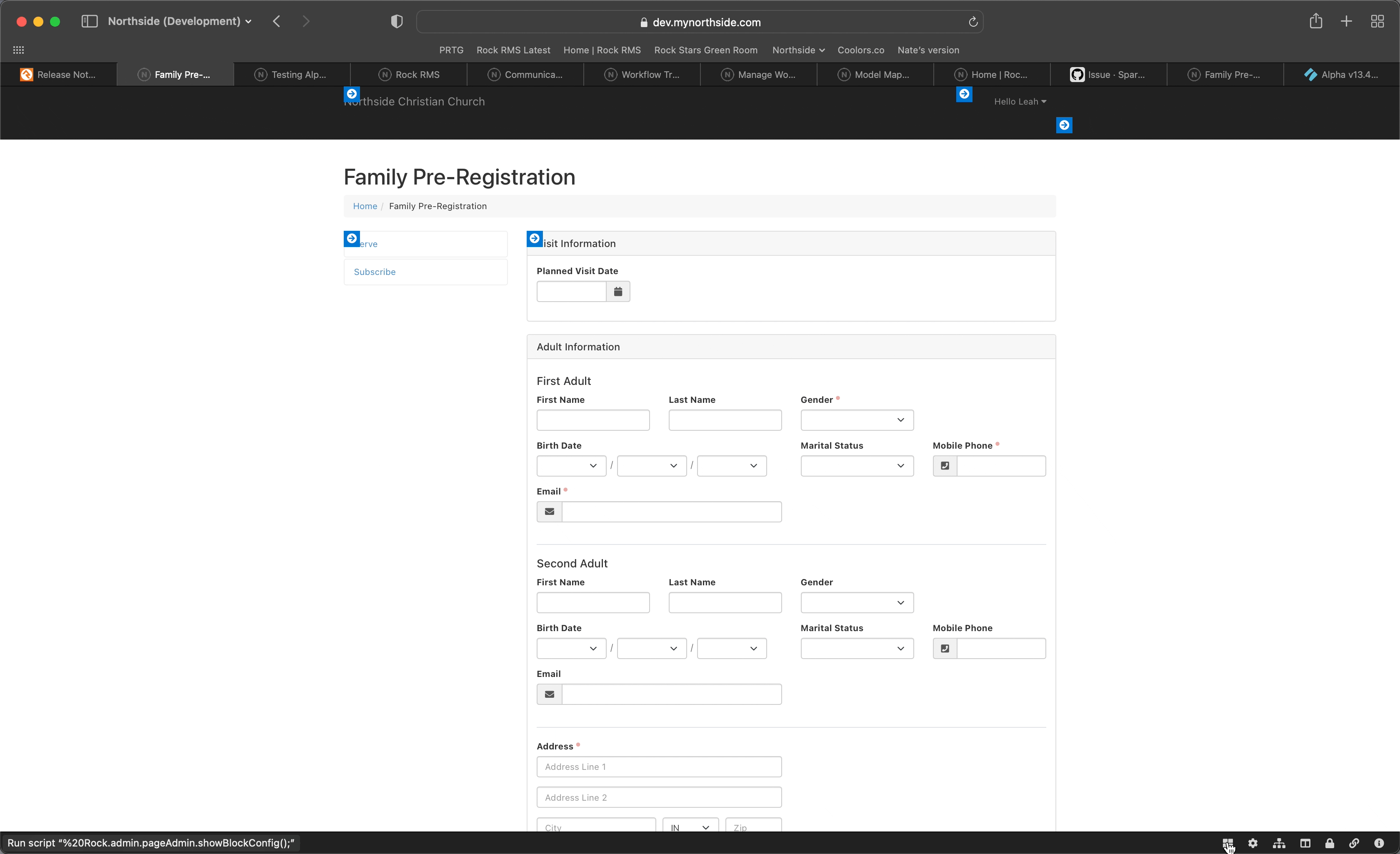The height and width of the screenshot is (854, 1400).
Task: Go back with Safari back arrow
Action: pyautogui.click(x=276, y=22)
